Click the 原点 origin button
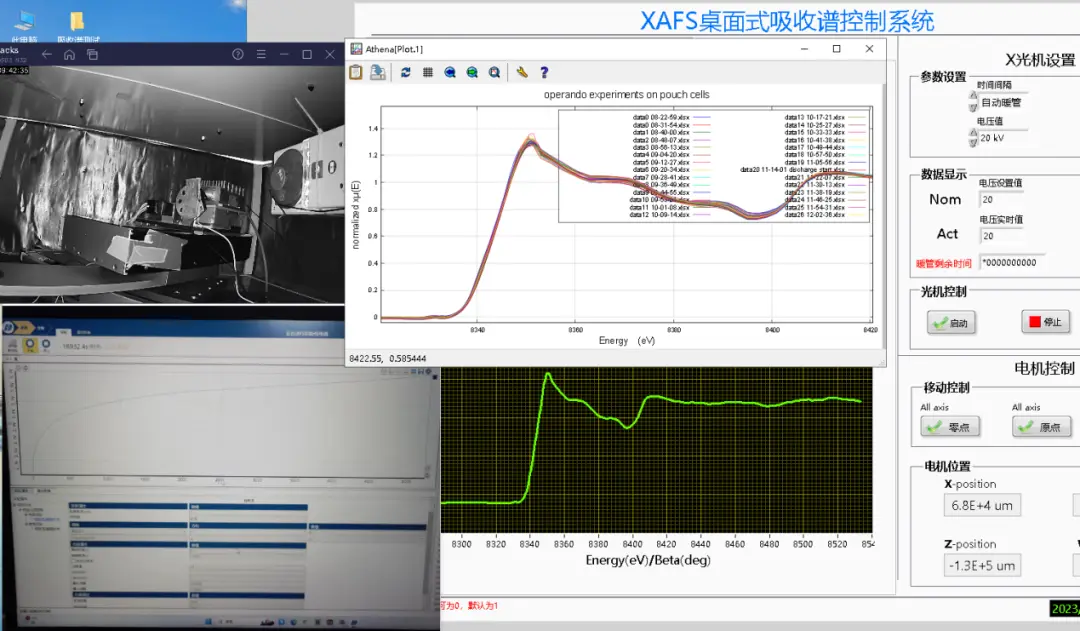 tap(1041, 427)
